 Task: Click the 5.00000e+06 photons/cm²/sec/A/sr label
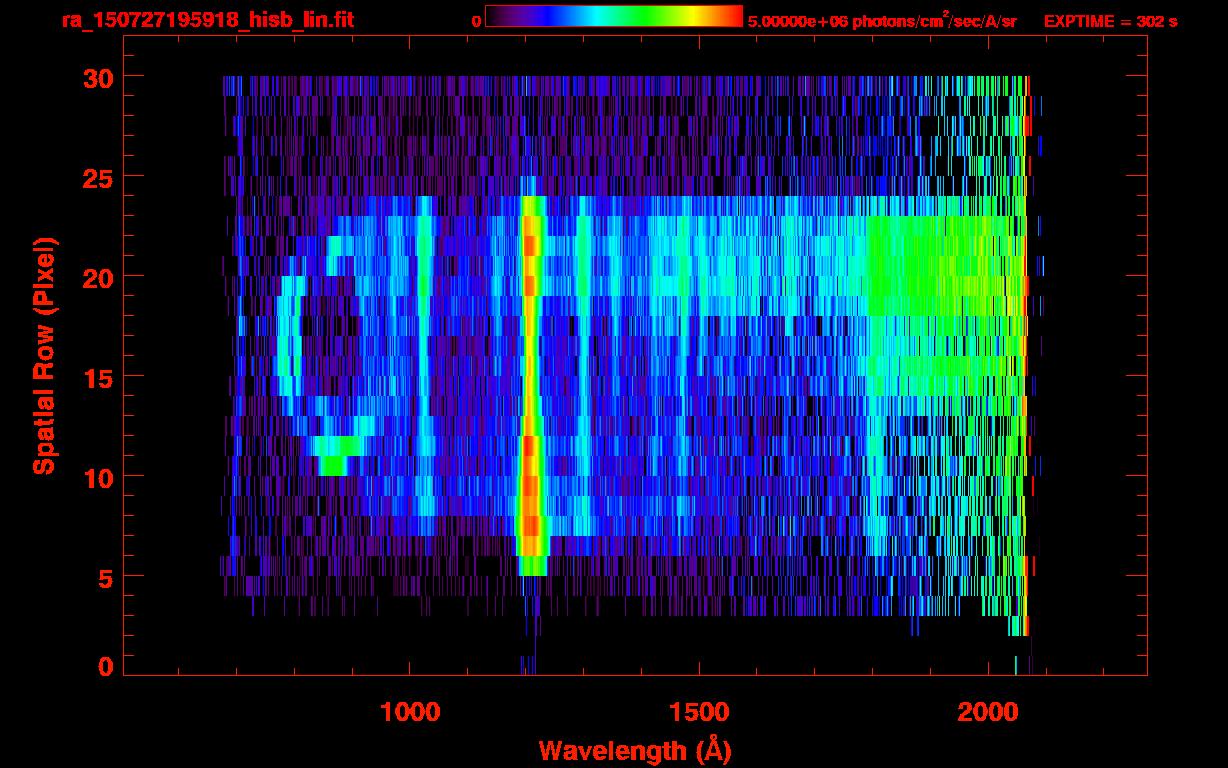click(882, 20)
